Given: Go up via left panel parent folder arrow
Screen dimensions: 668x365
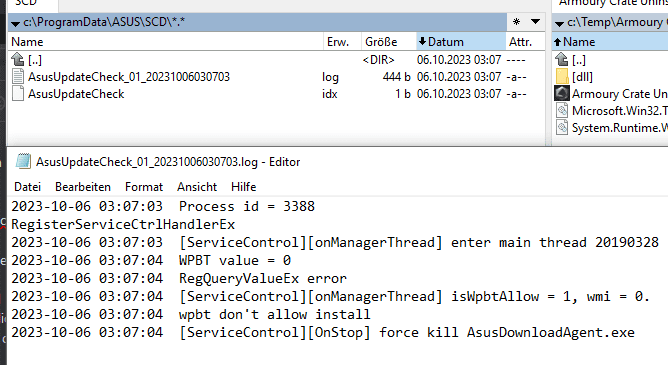Looking at the screenshot, I should (18, 59).
